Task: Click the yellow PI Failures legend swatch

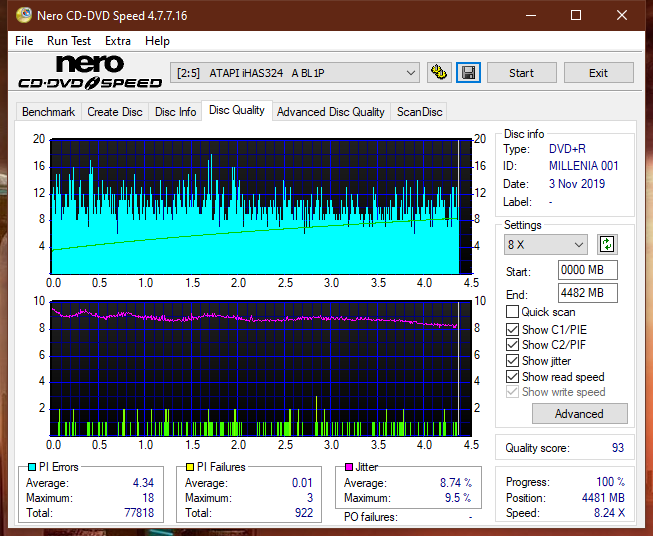Action: (190, 467)
